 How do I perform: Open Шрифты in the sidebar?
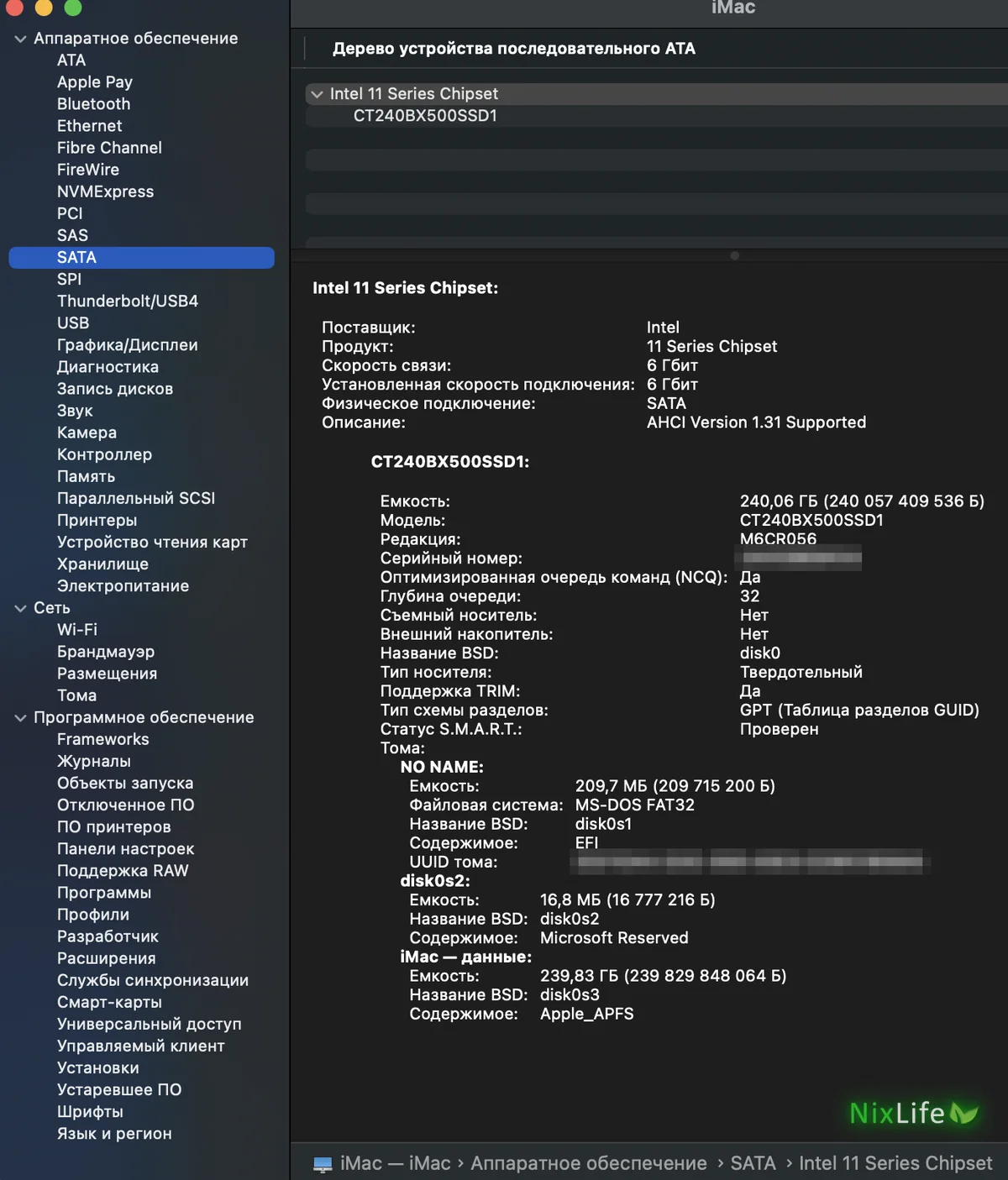click(90, 1111)
